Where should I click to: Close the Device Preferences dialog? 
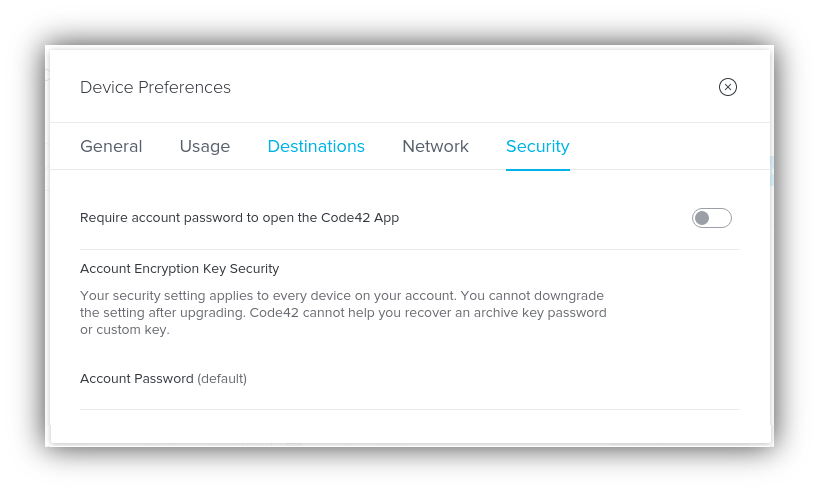[x=728, y=87]
